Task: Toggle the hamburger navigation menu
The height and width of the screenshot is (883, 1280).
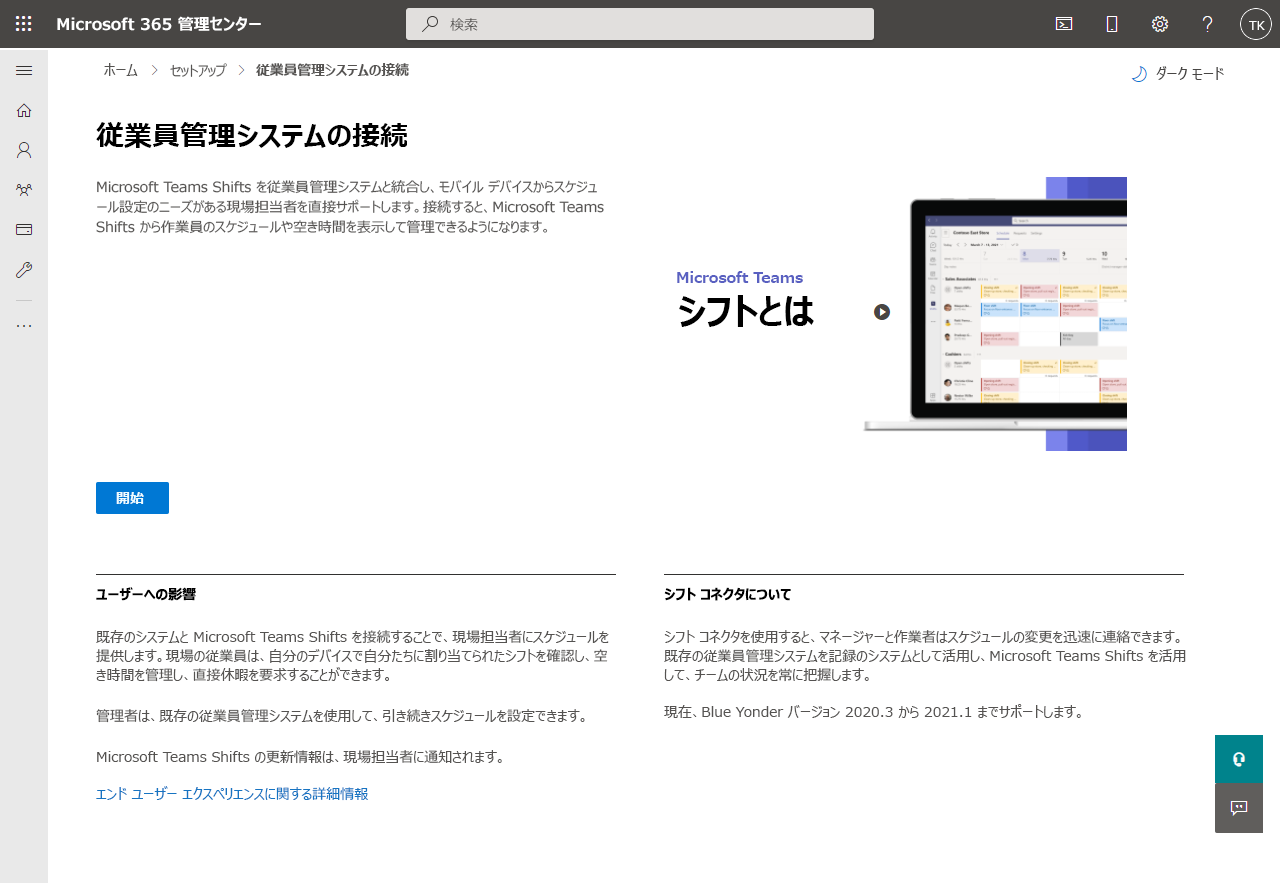Action: tap(24, 70)
